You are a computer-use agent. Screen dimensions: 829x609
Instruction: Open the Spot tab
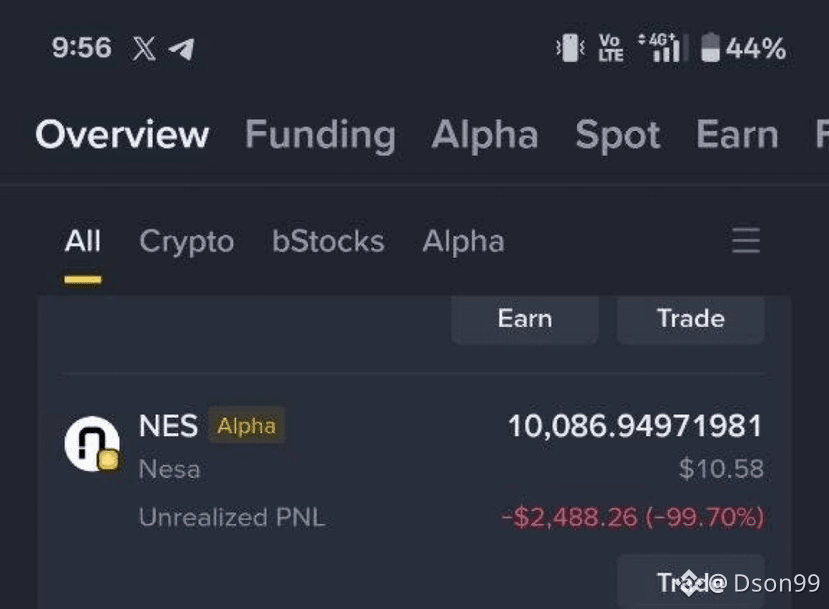click(x=618, y=135)
